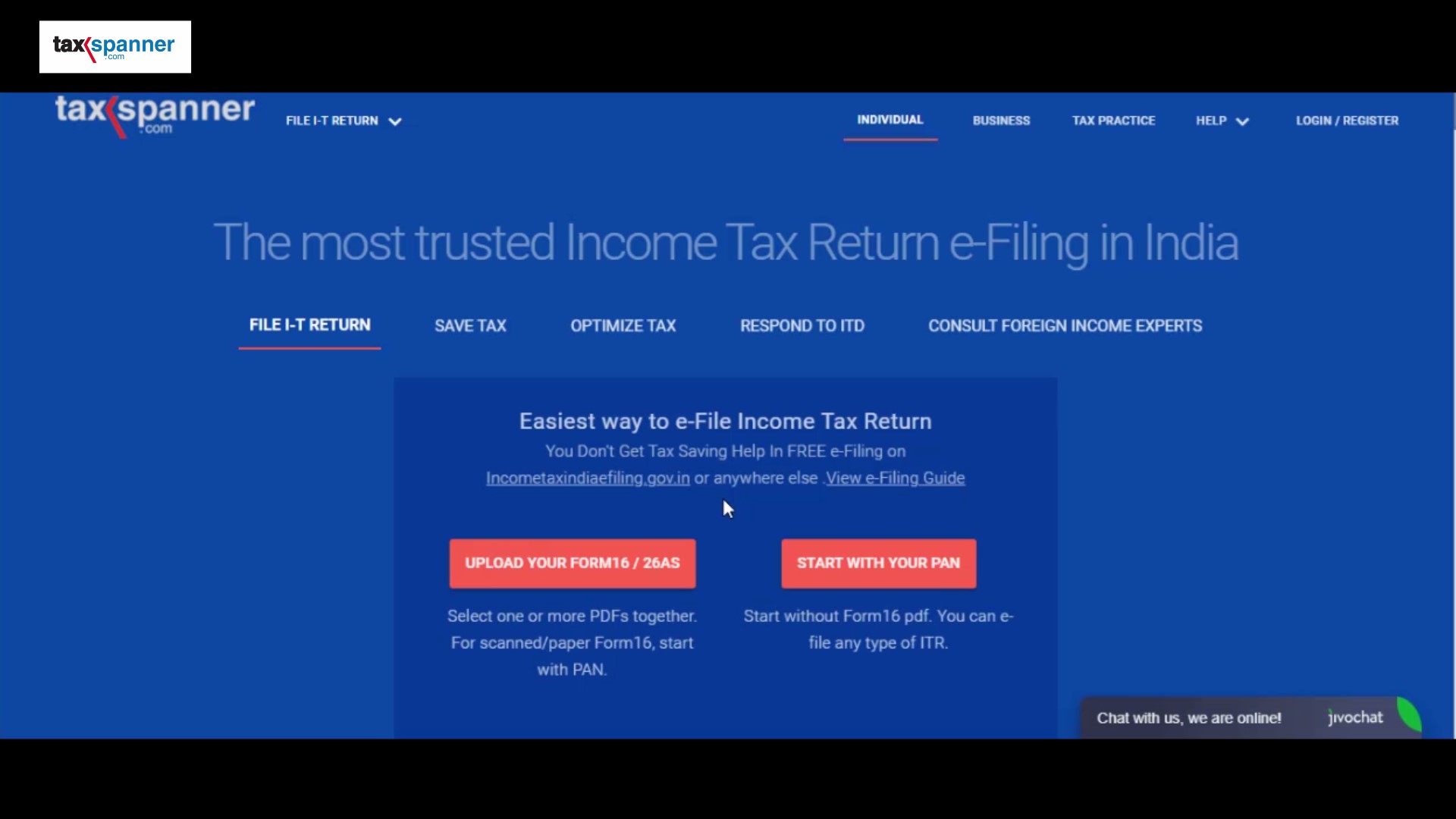
Task: Toggle the OPTIMIZE TAX section
Action: point(623,325)
